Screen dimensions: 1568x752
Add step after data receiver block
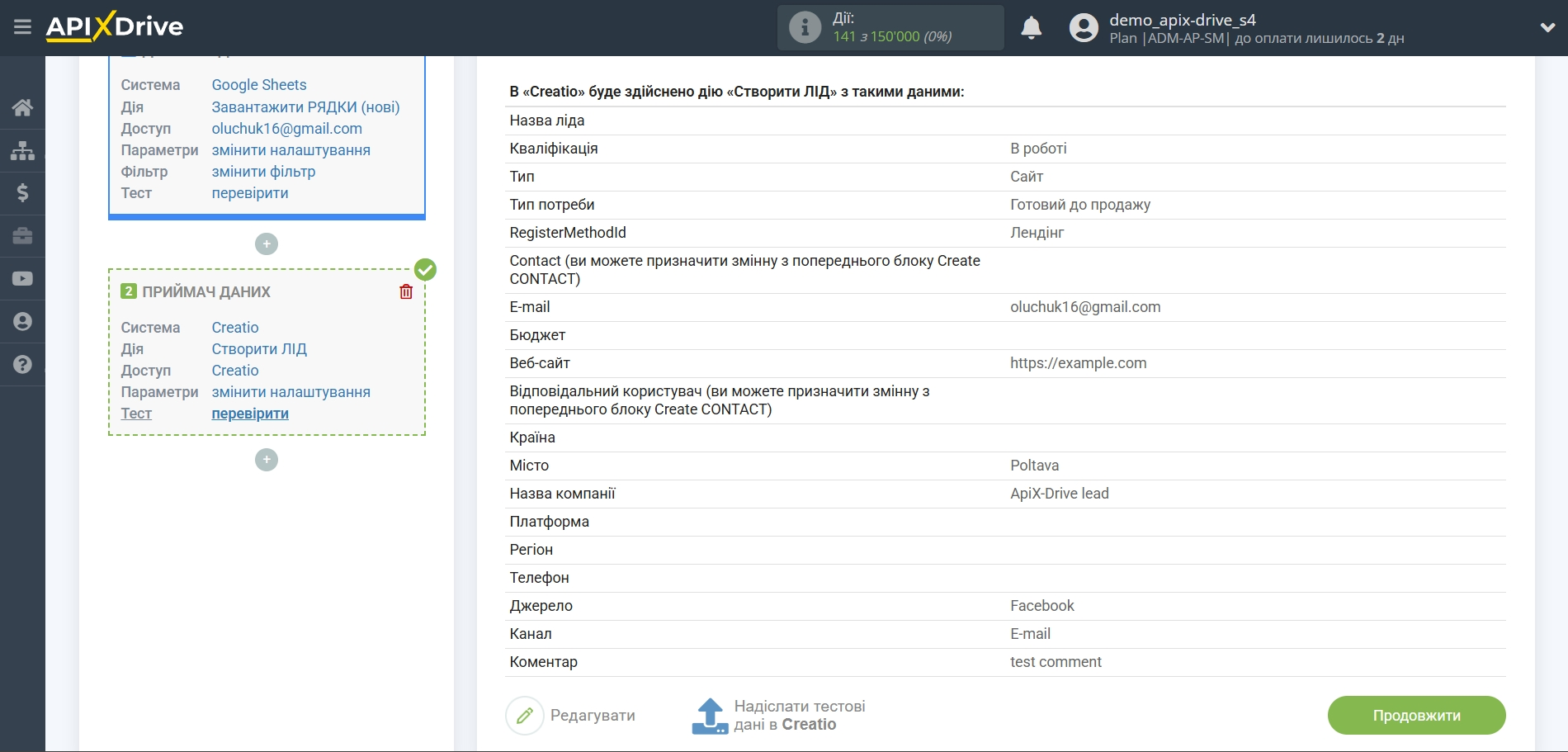click(x=267, y=460)
